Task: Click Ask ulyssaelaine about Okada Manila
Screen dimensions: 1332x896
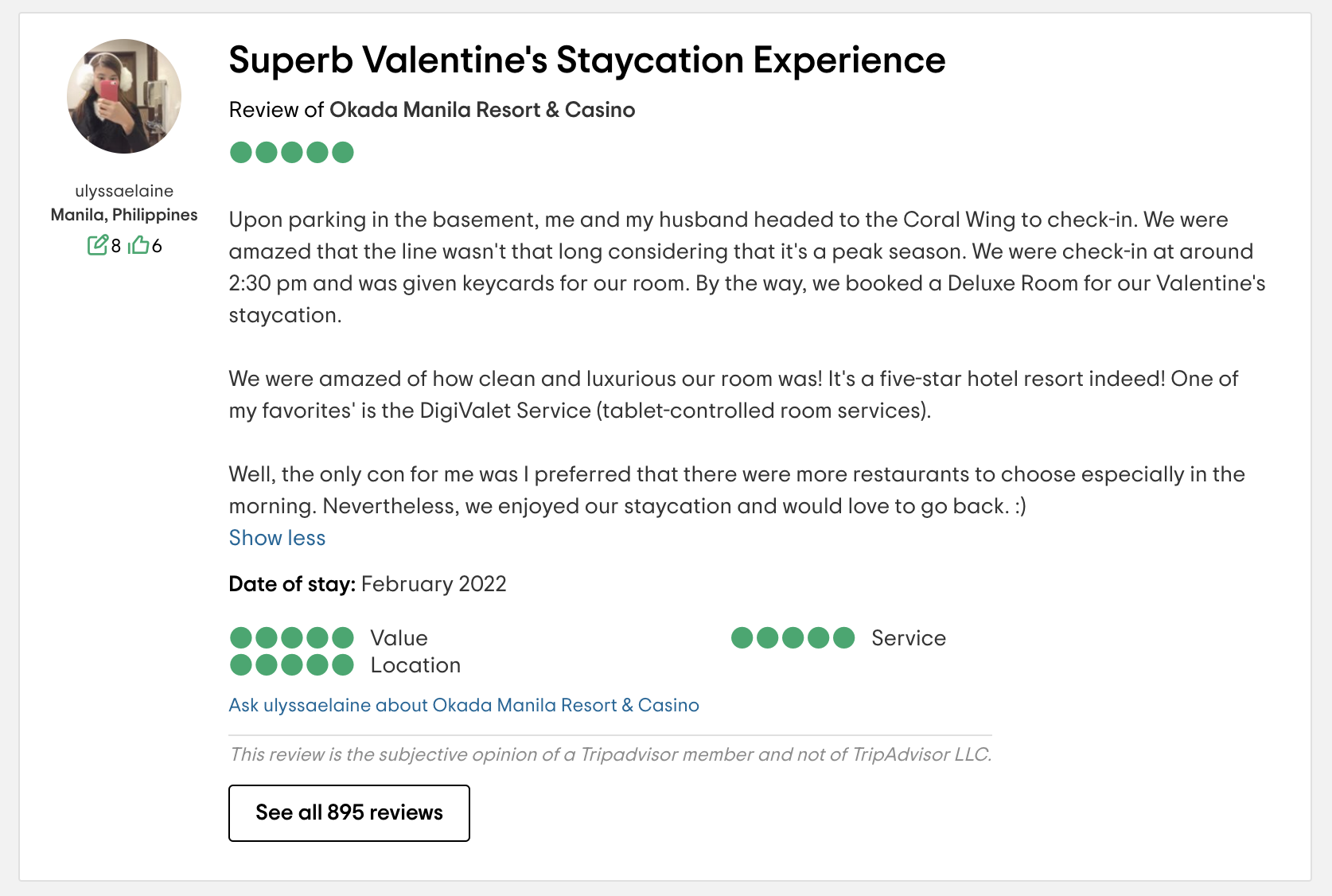Action: click(x=464, y=705)
